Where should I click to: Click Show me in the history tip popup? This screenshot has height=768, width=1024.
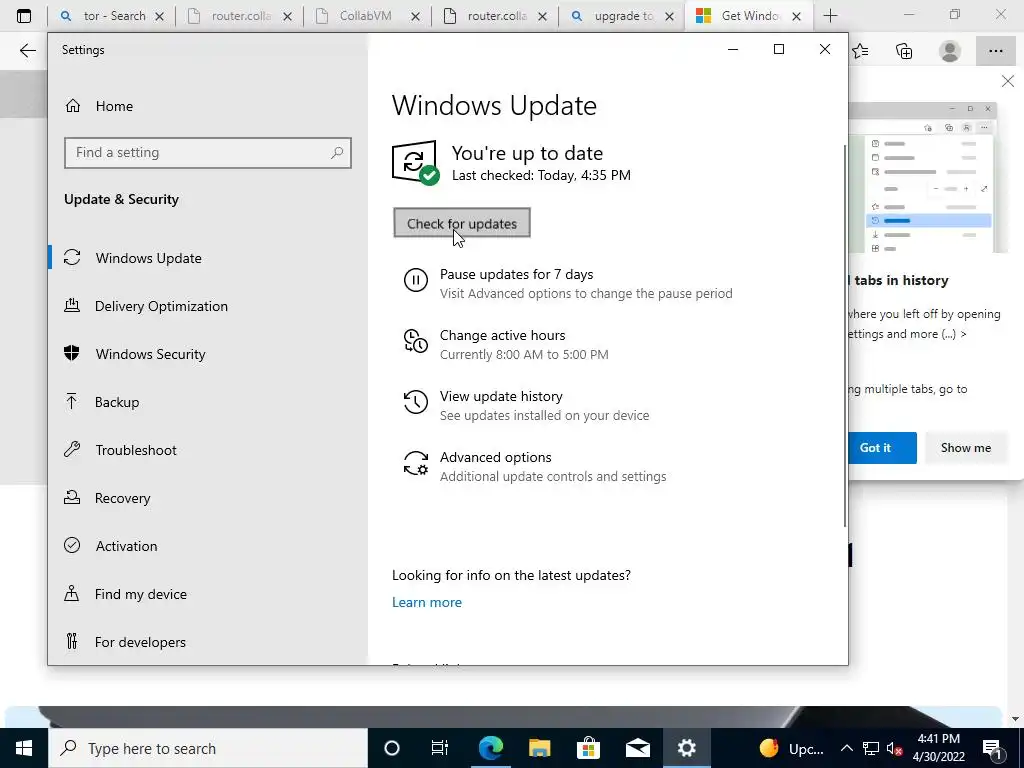[x=965, y=447]
